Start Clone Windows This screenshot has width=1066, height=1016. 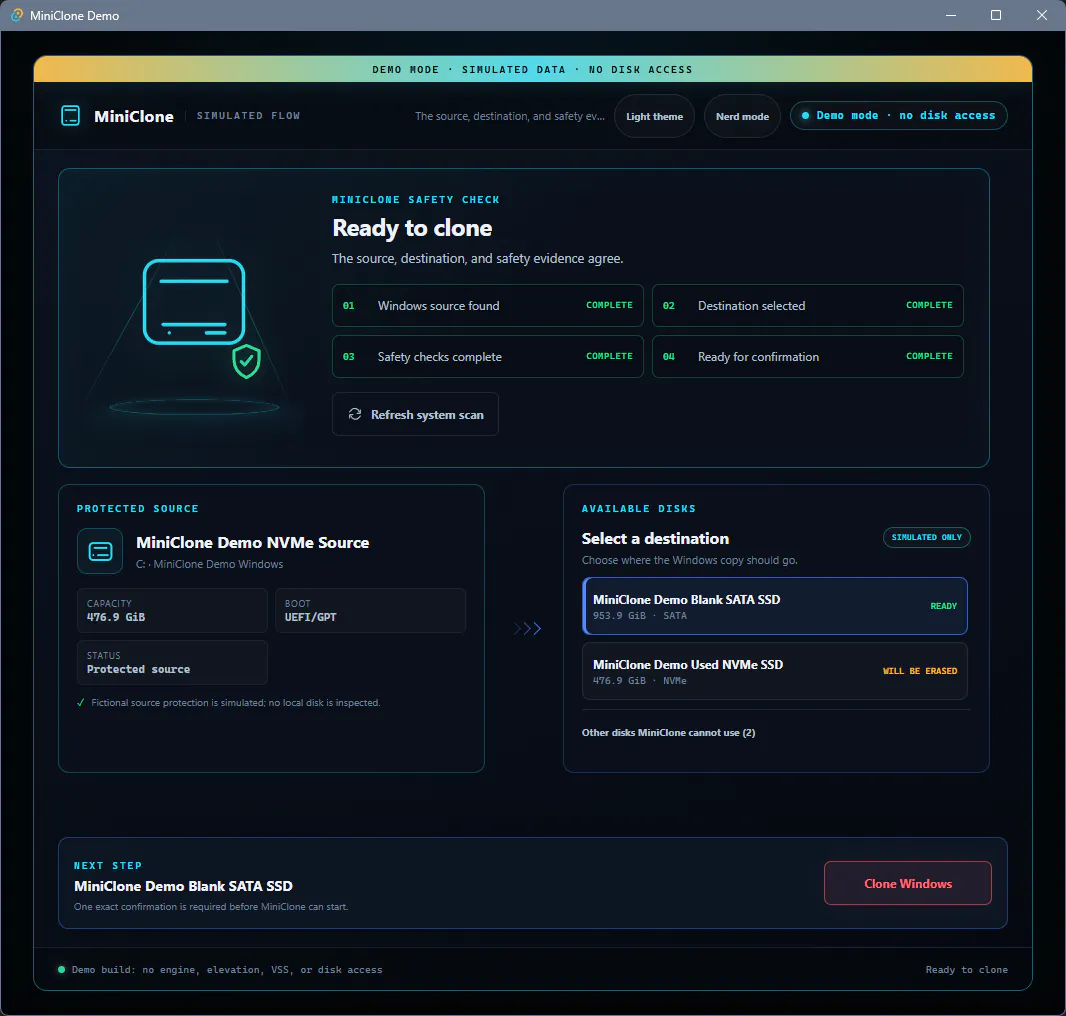pyautogui.click(x=908, y=883)
